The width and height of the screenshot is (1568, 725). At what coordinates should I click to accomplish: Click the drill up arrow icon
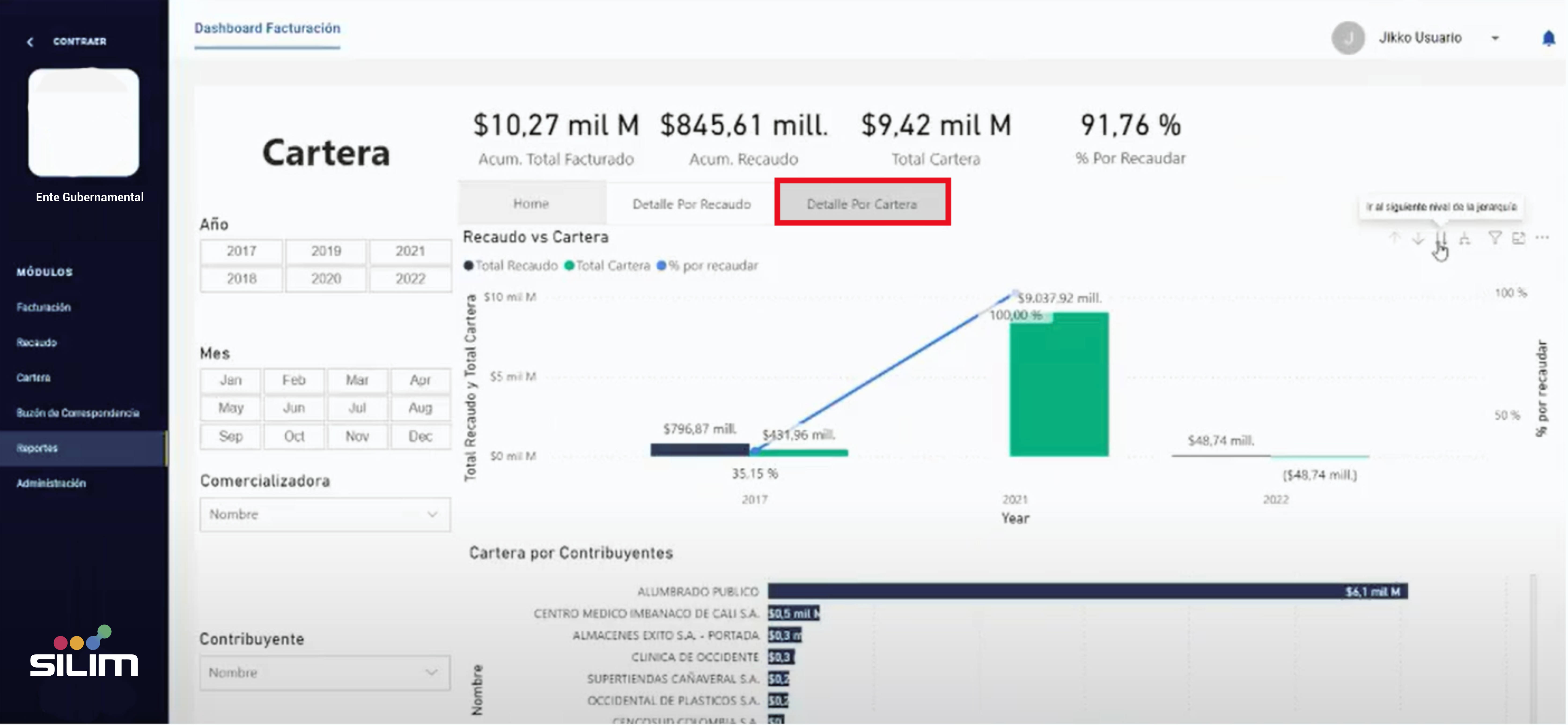coord(1394,238)
